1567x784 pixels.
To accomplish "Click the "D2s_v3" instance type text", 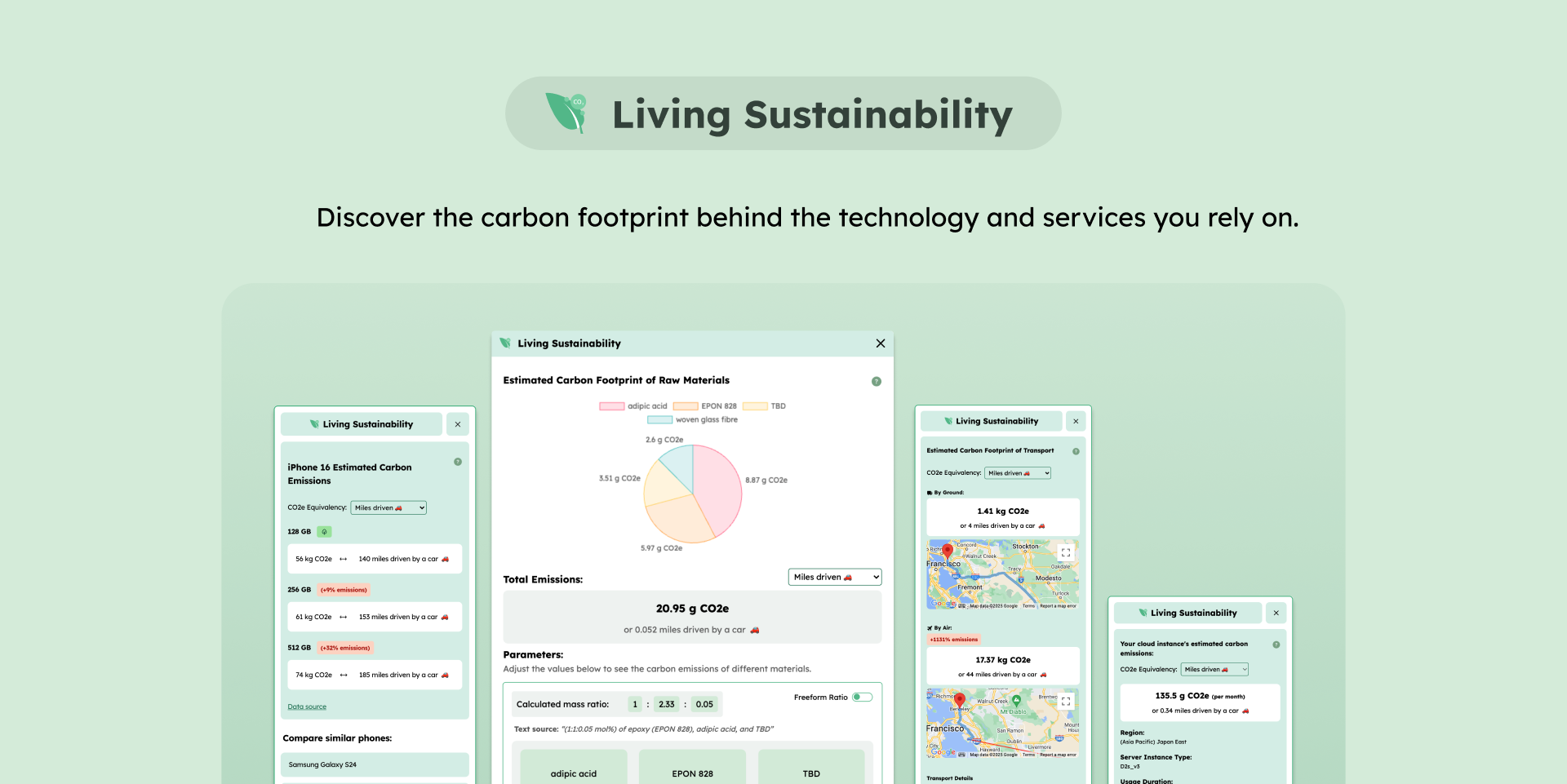I will 1130,767.
